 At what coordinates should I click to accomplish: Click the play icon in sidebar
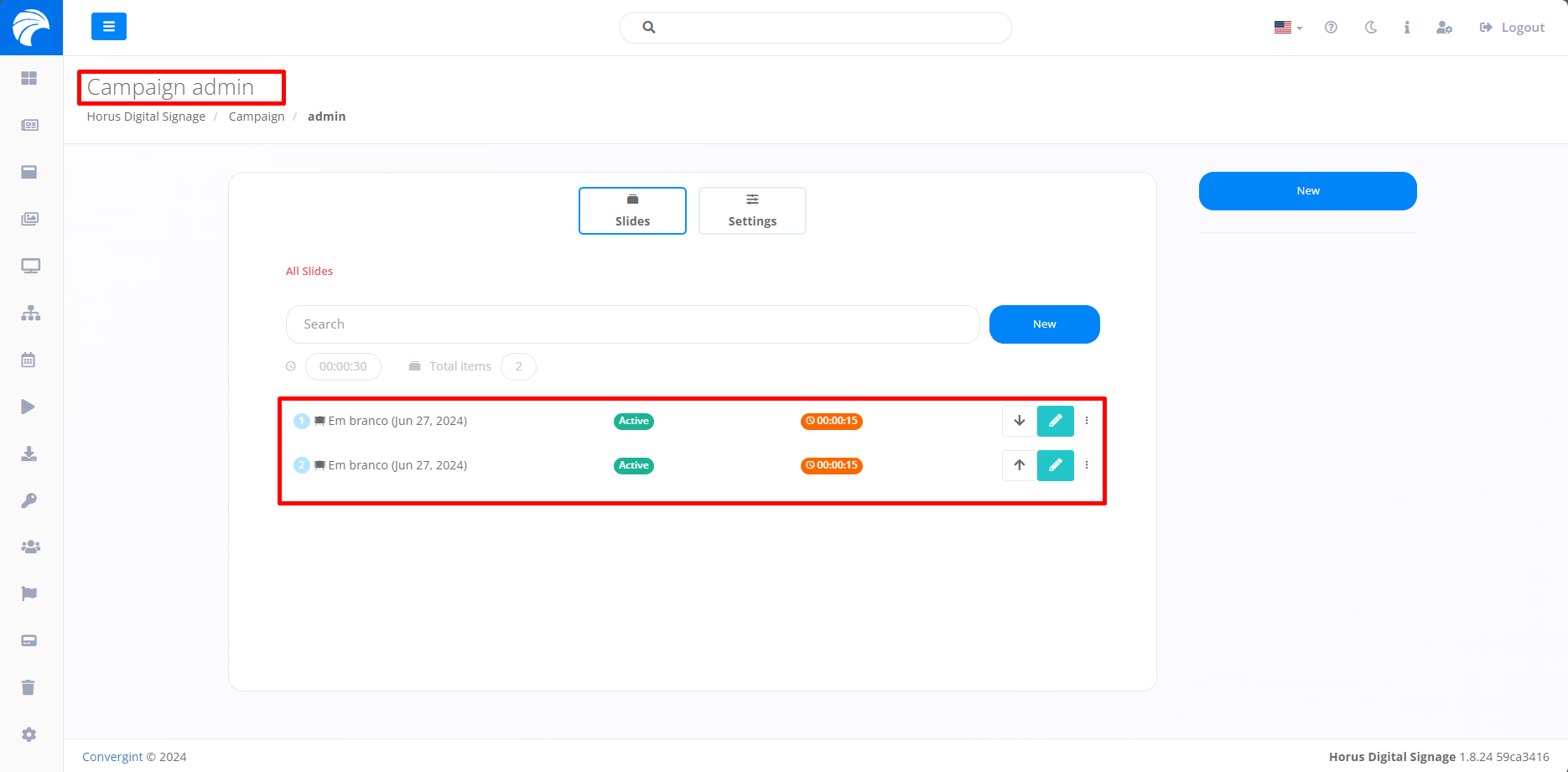click(29, 407)
